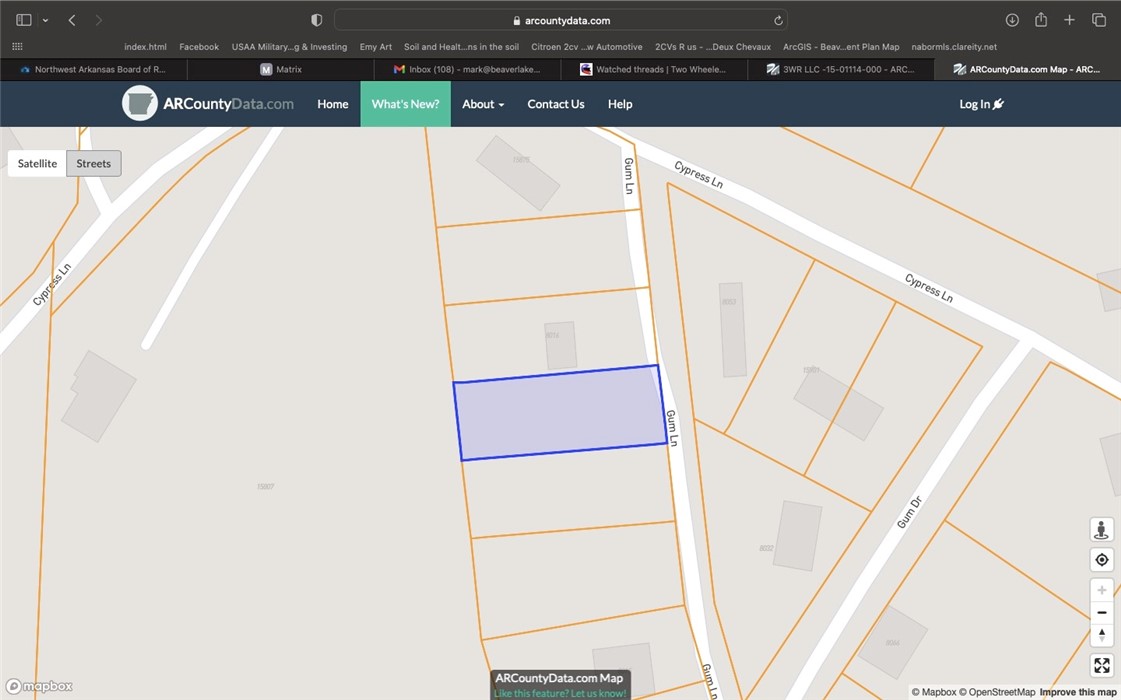Image resolution: width=1121 pixels, height=700 pixels.
Task: Select the highlighted blue parcel
Action: coord(559,412)
